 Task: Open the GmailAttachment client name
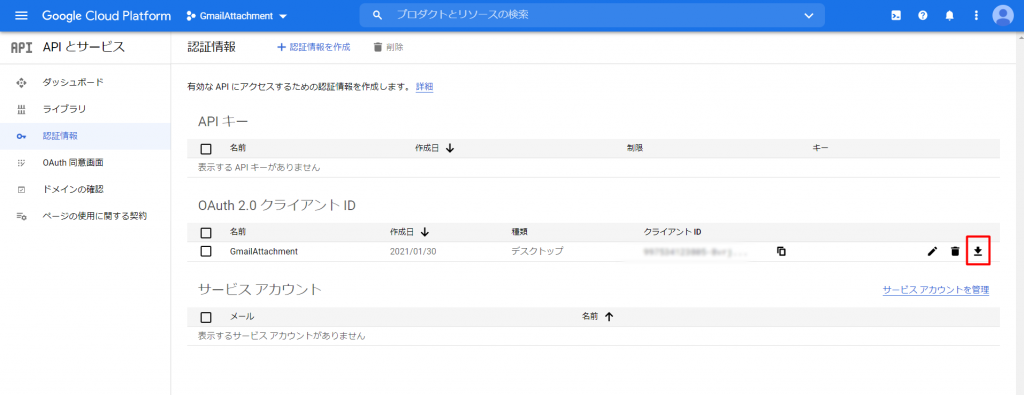264,251
